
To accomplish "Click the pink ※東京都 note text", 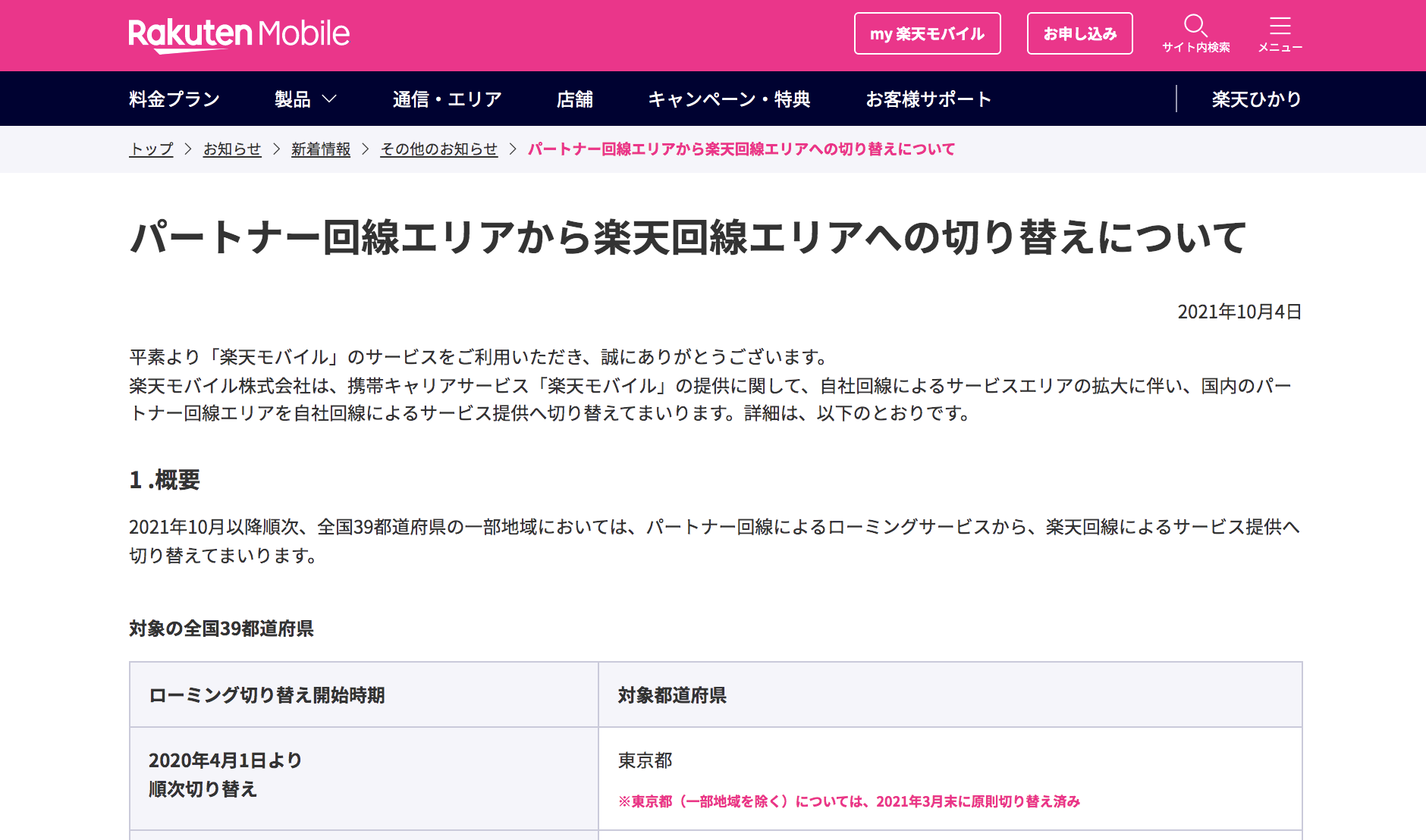I will (849, 801).
